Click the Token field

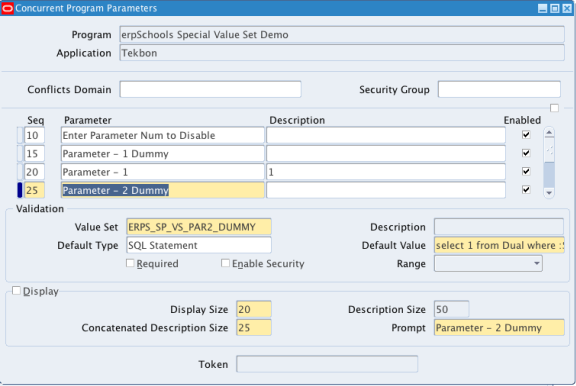327,364
